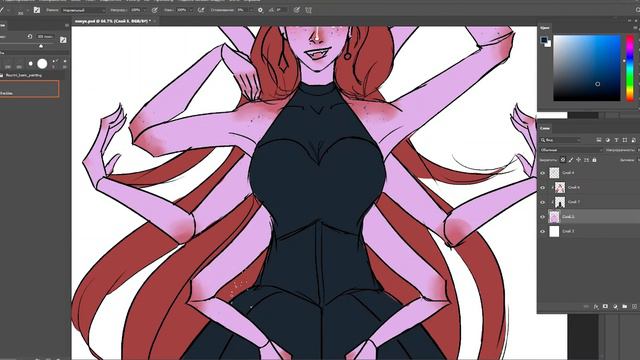Open the layer filter type dropdown
This screenshot has height=360, width=640.
pos(560,140)
